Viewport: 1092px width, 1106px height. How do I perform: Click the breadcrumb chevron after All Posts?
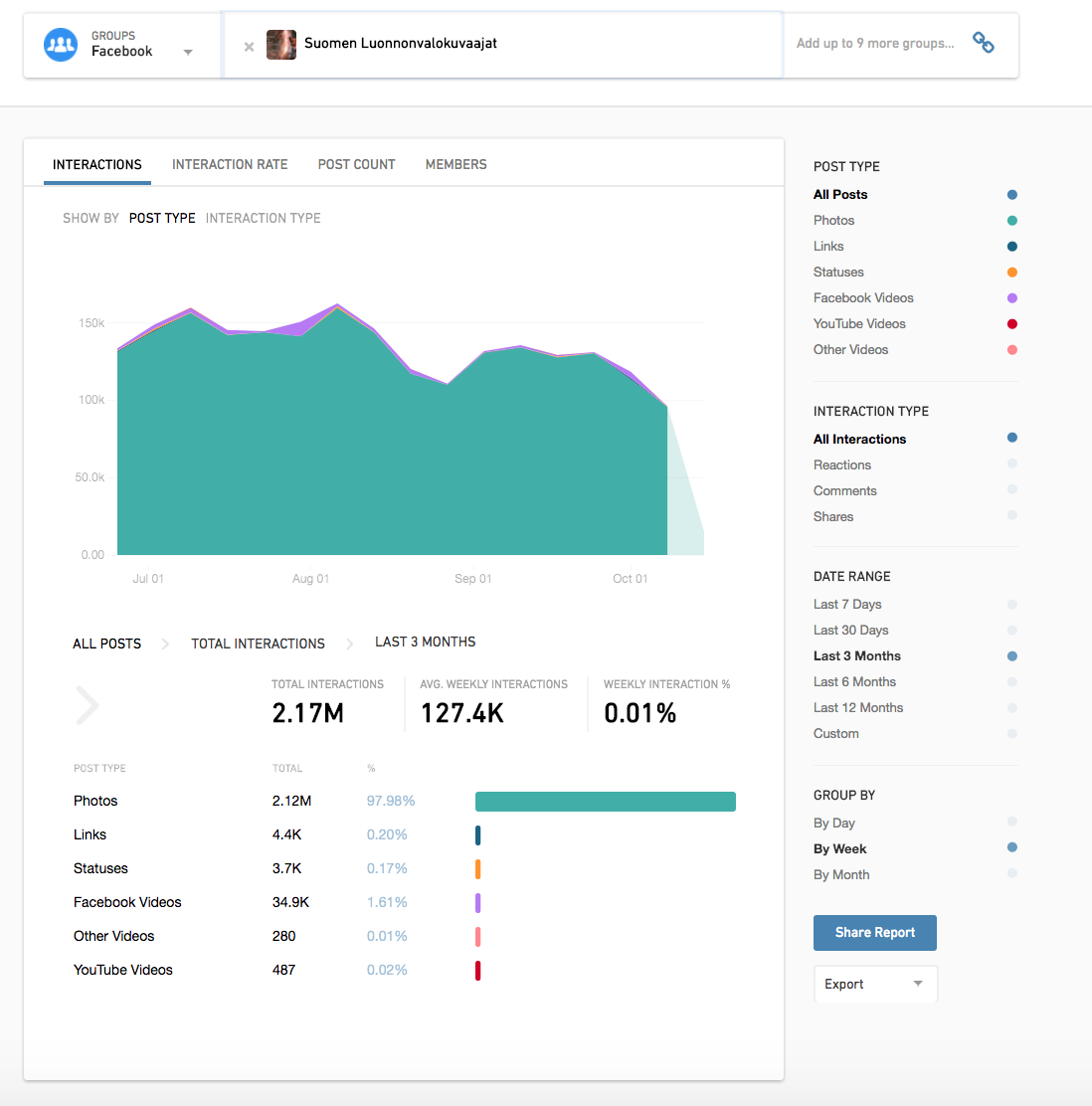pyautogui.click(x=166, y=644)
